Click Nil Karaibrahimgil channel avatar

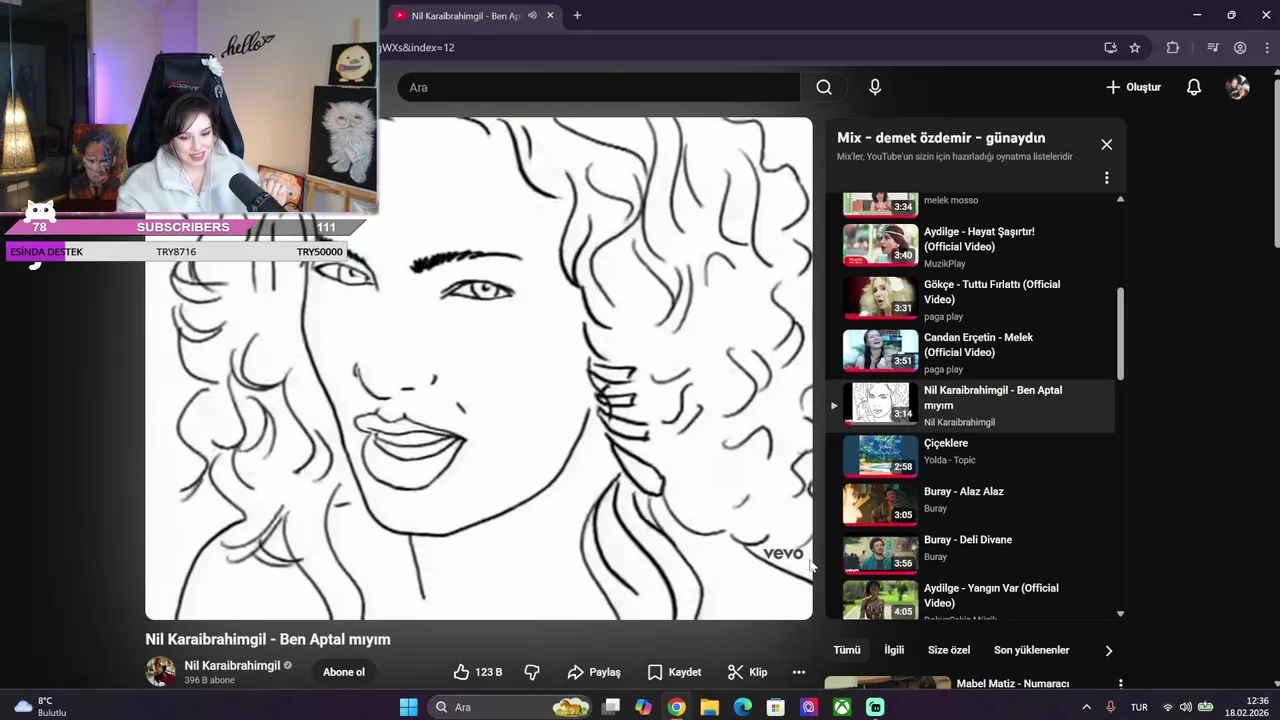160,672
